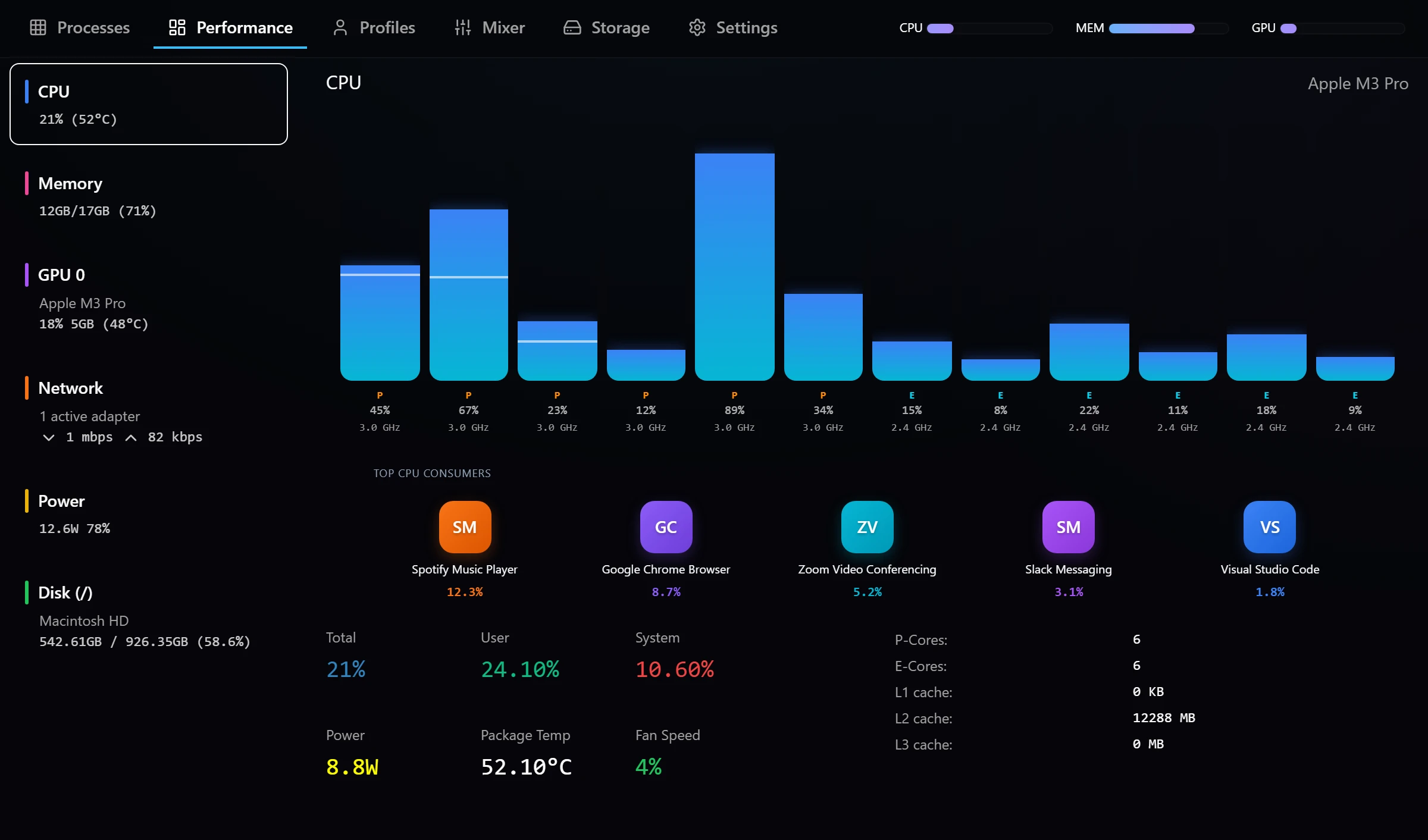Image resolution: width=1428 pixels, height=840 pixels.
Task: Click the 8% E-core bar
Action: [x=1001, y=369]
